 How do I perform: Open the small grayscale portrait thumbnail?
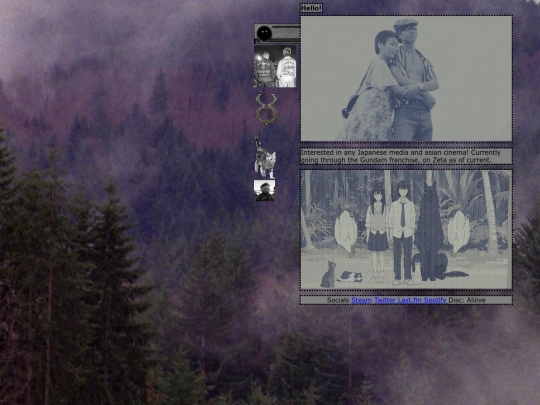click(x=264, y=190)
